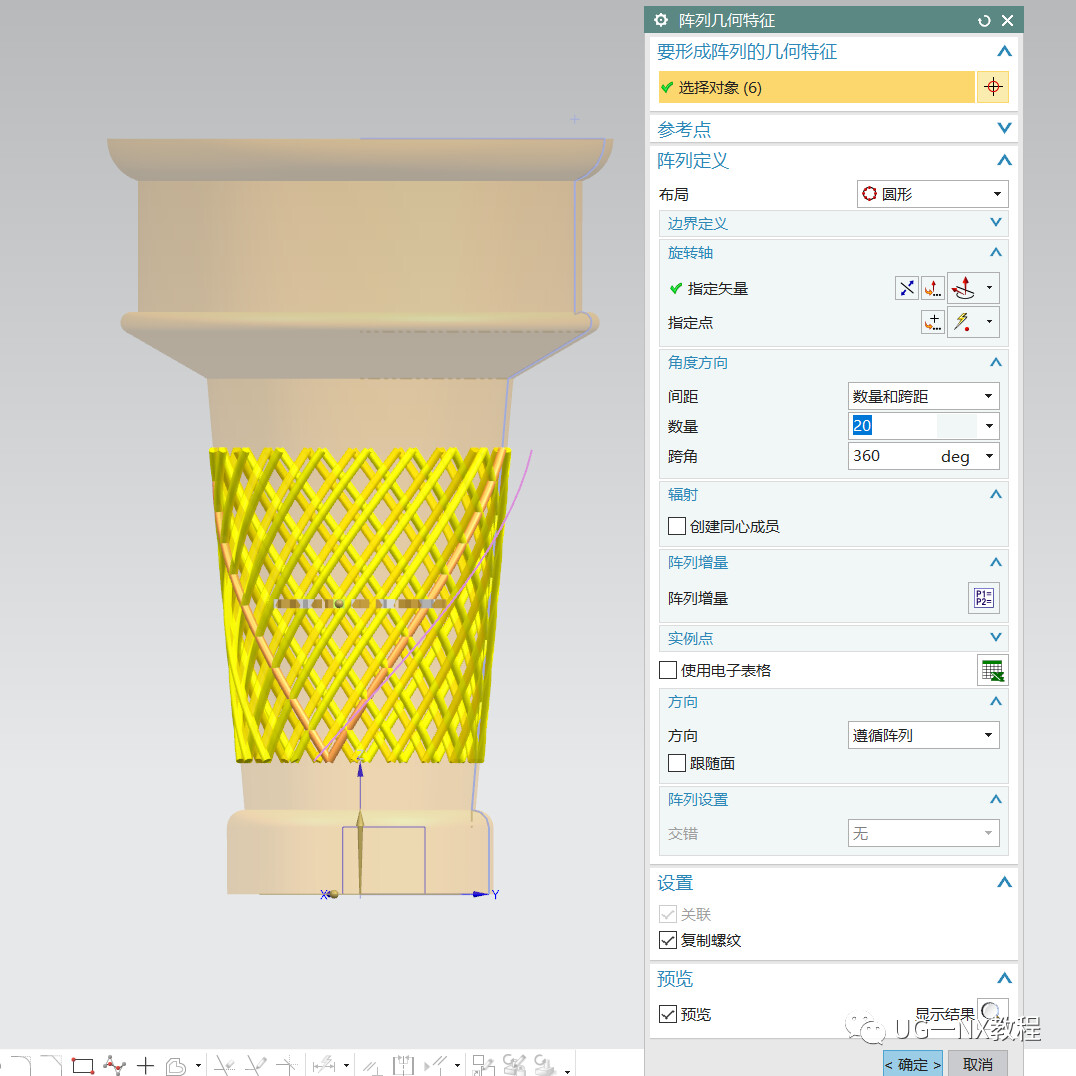Open the 方向 dropdown showing 遵循阵列

924,735
